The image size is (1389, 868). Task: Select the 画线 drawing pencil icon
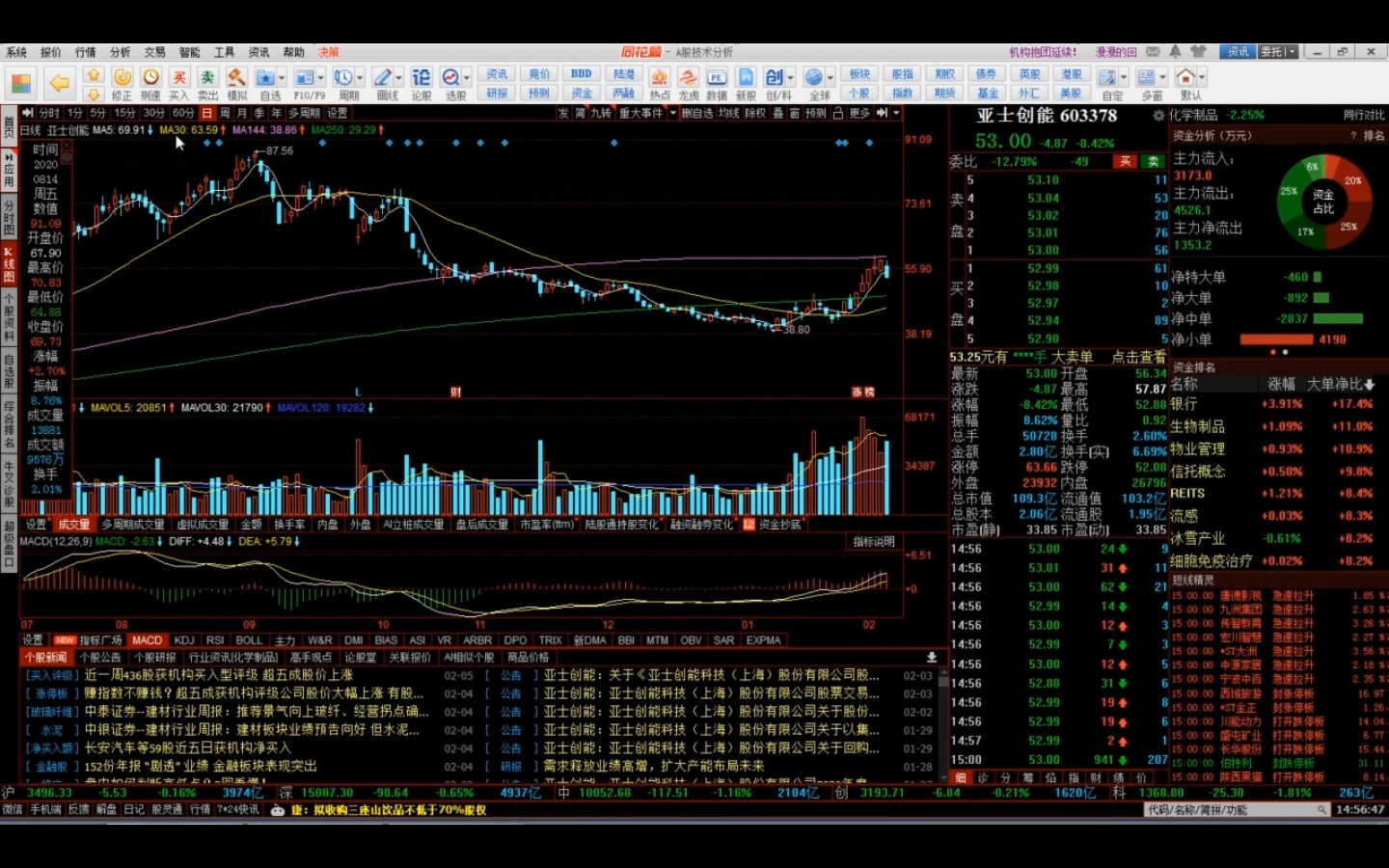(383, 77)
